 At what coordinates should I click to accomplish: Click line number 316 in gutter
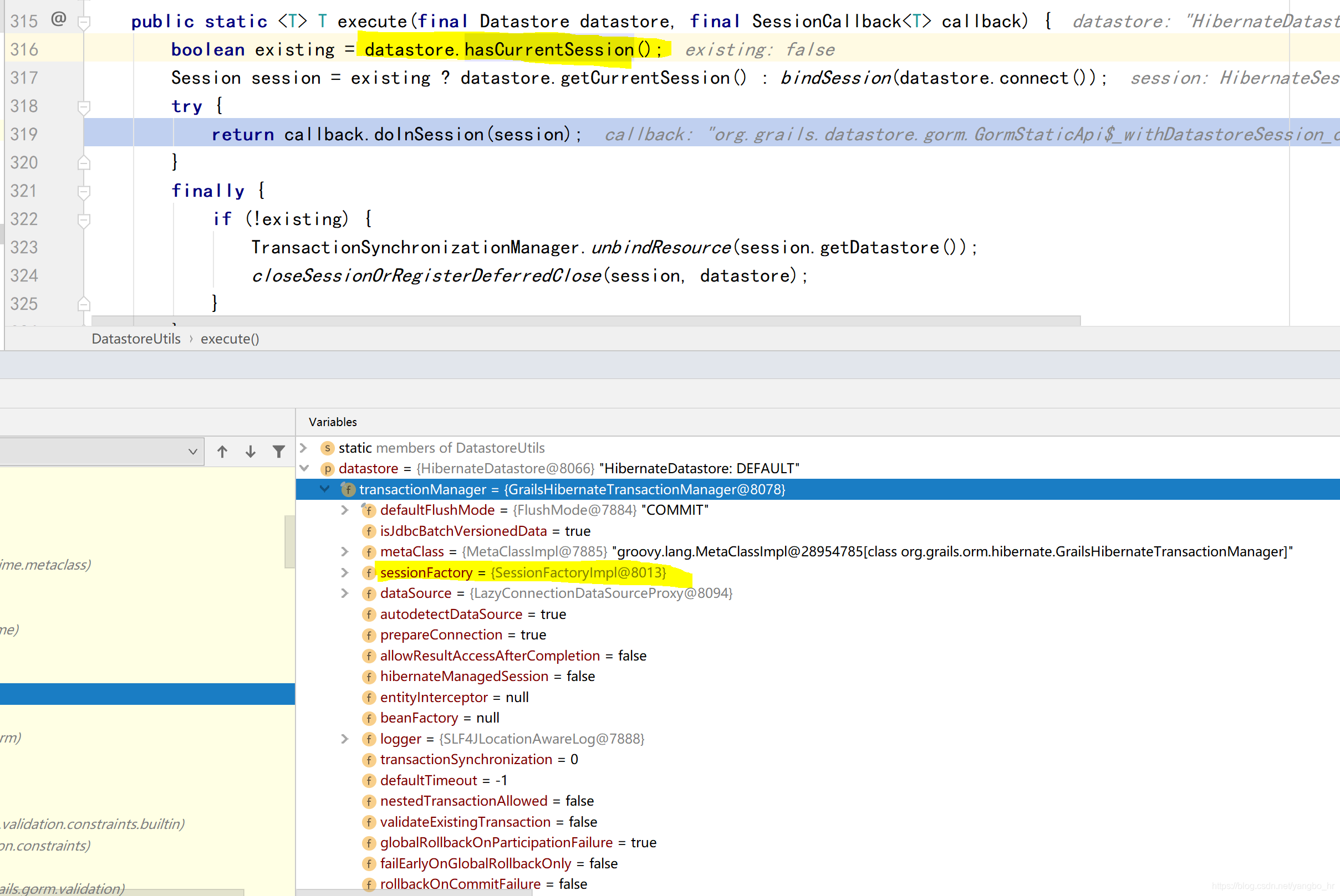[x=24, y=49]
